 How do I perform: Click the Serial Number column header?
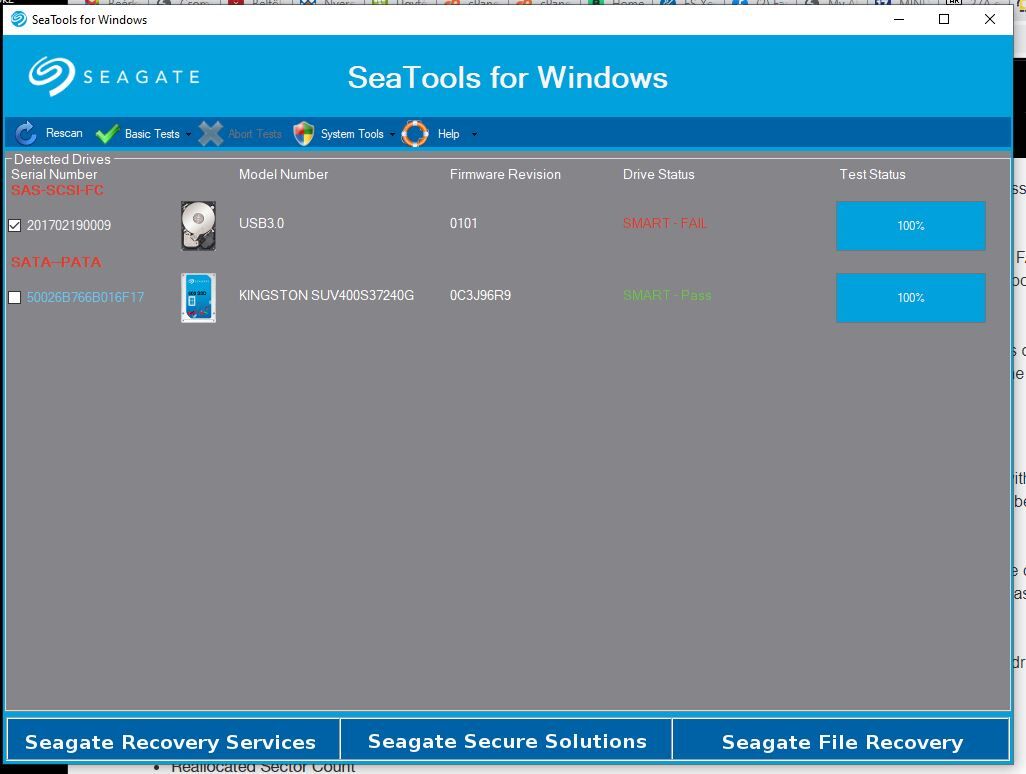coord(54,174)
